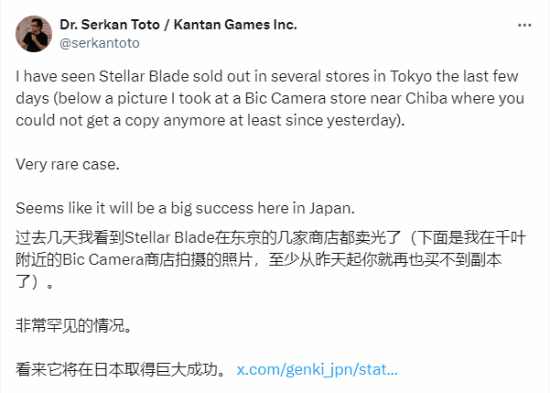
Task: Click the word 'Chiba' in the tweet
Action: coord(426,99)
